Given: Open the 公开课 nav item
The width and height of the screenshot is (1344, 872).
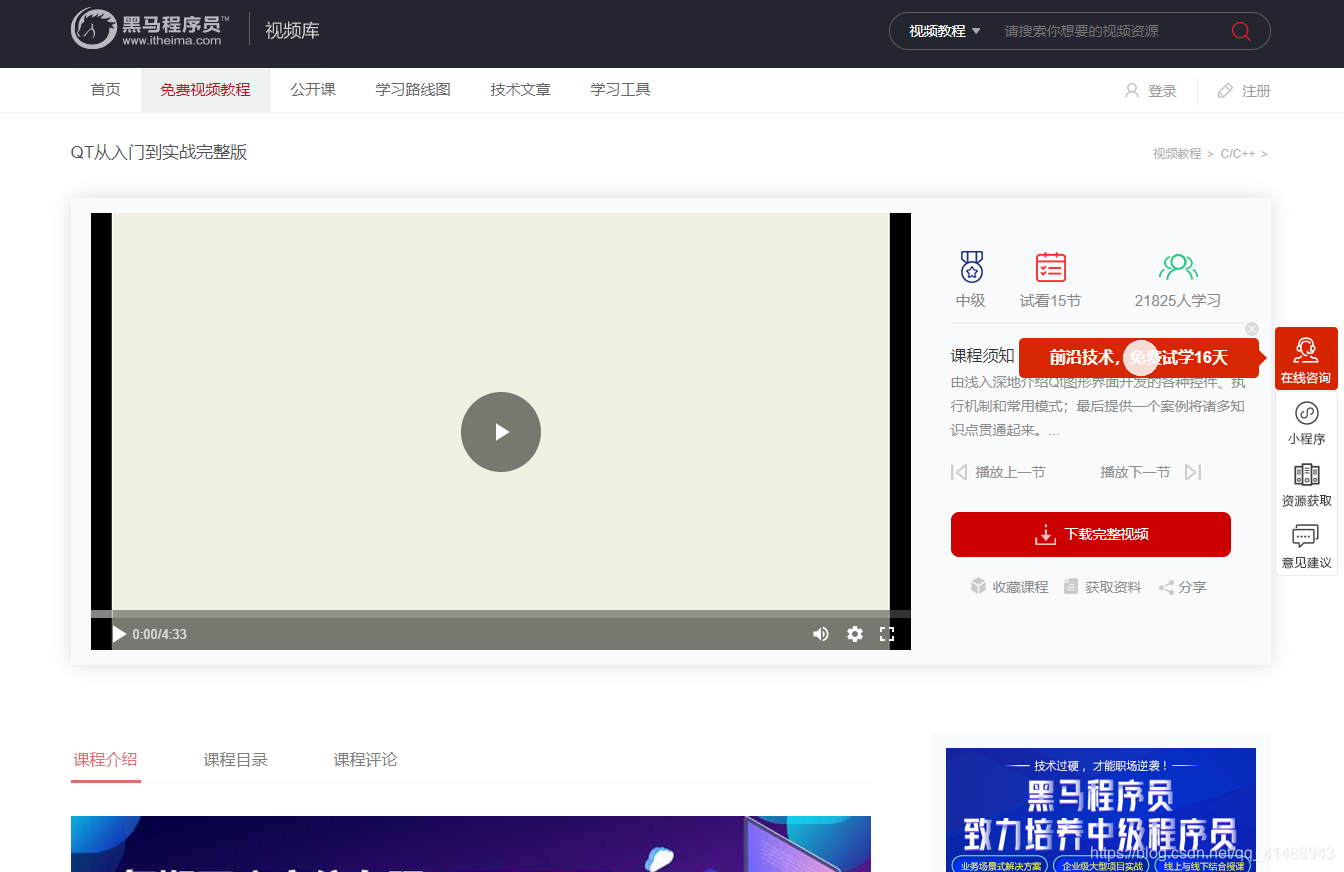Looking at the screenshot, I should 313,90.
